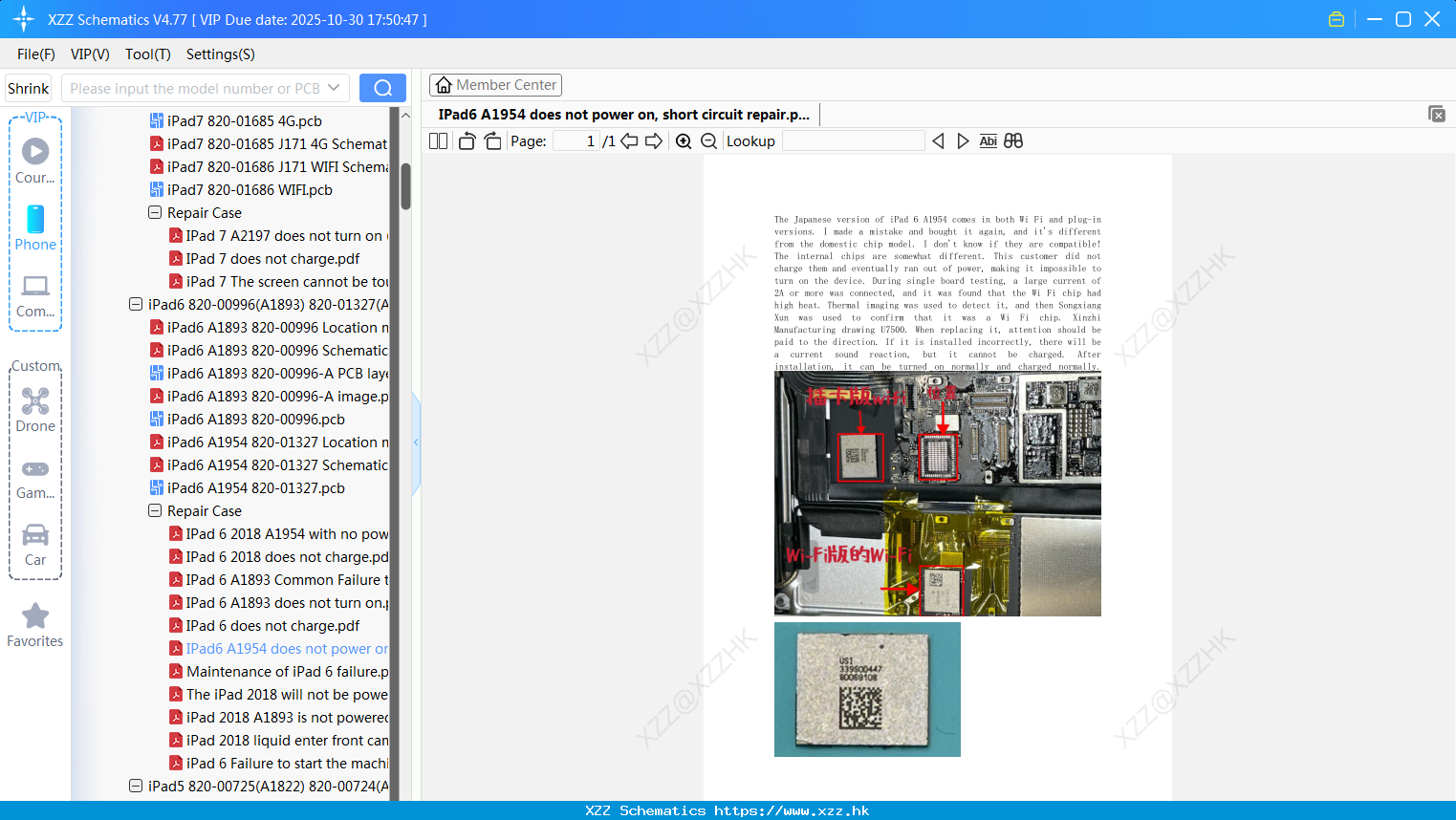The height and width of the screenshot is (820, 1456).
Task: Open the File(F) menu
Action: point(36,54)
